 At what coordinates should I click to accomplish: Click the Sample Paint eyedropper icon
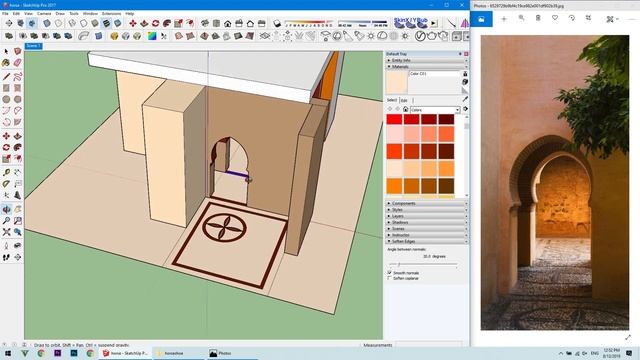pyautogui.click(x=465, y=99)
